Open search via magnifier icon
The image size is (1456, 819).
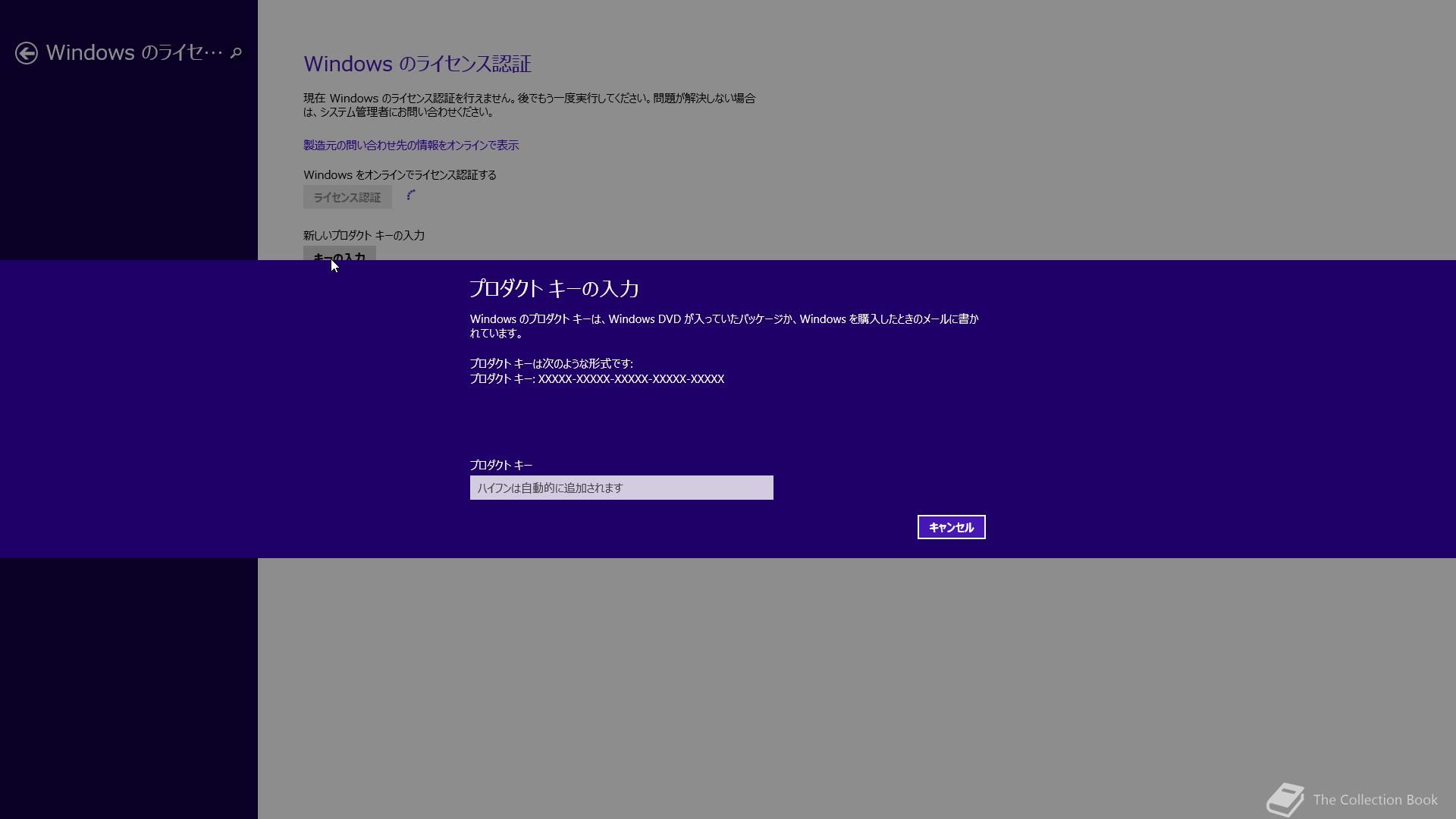click(x=236, y=53)
